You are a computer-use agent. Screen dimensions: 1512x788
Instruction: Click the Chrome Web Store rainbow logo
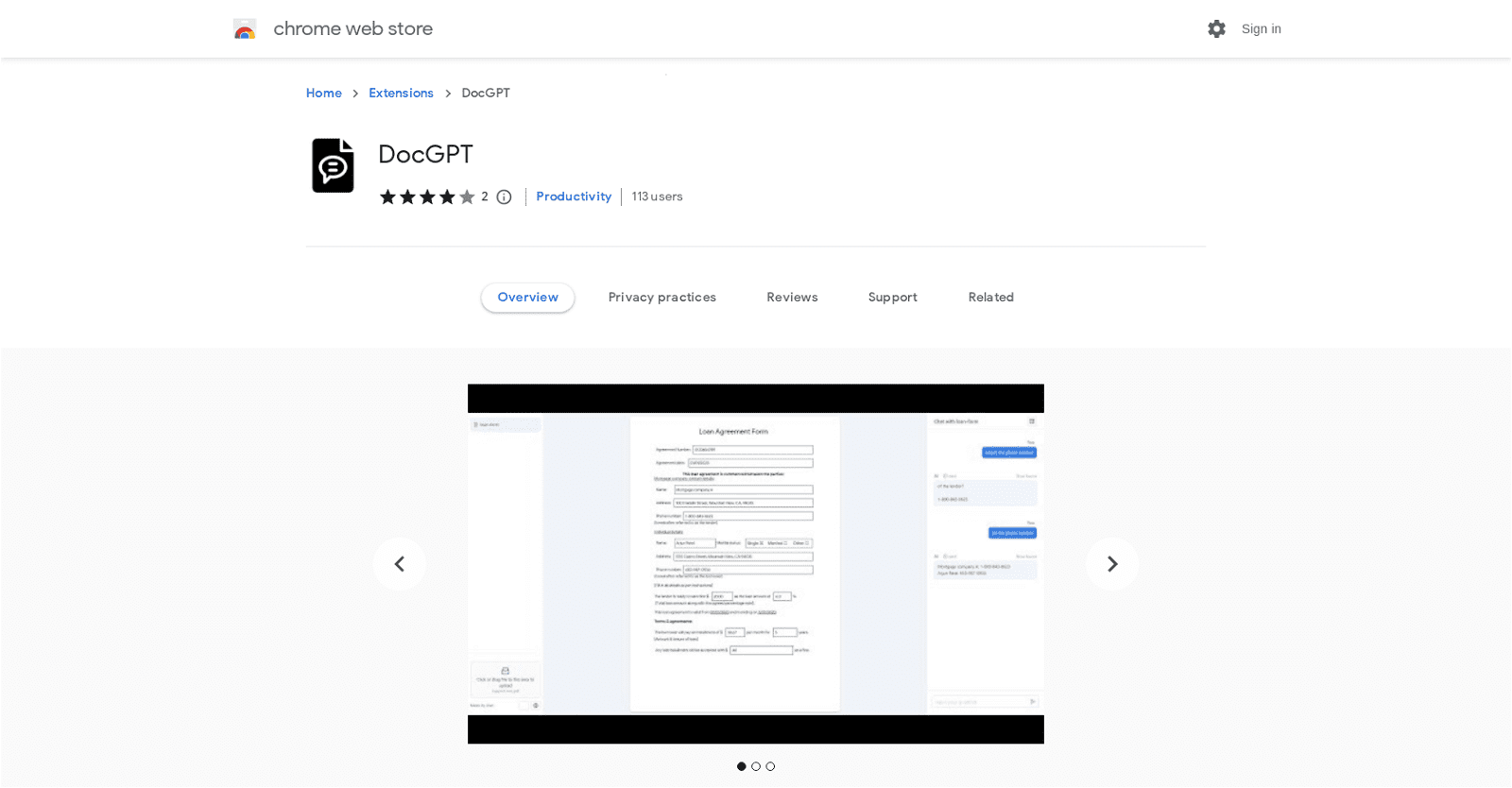[245, 29]
